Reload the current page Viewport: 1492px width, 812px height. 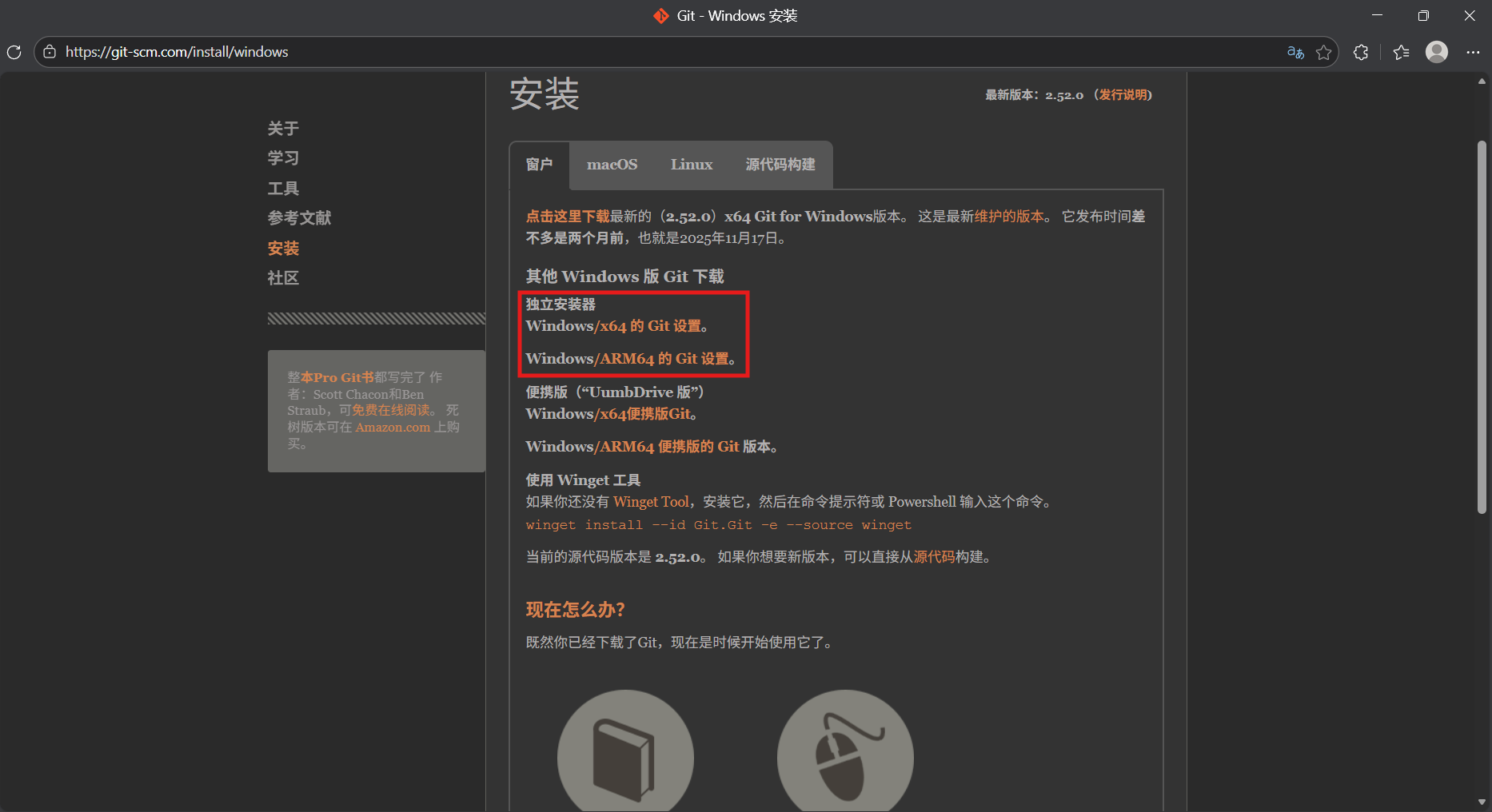tap(14, 52)
